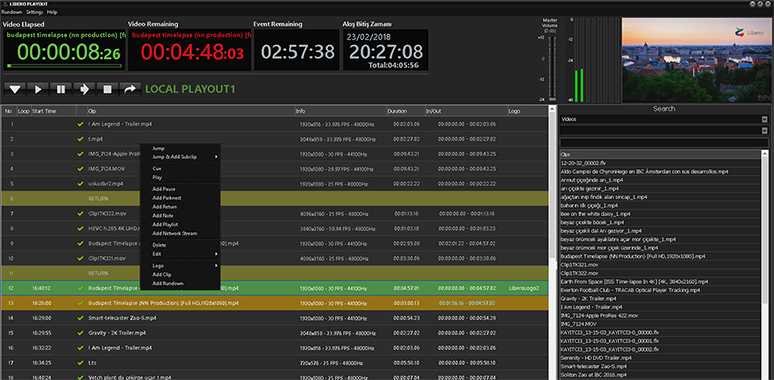Click green check icon of row 9 Budapest Timelapse

pos(80,243)
